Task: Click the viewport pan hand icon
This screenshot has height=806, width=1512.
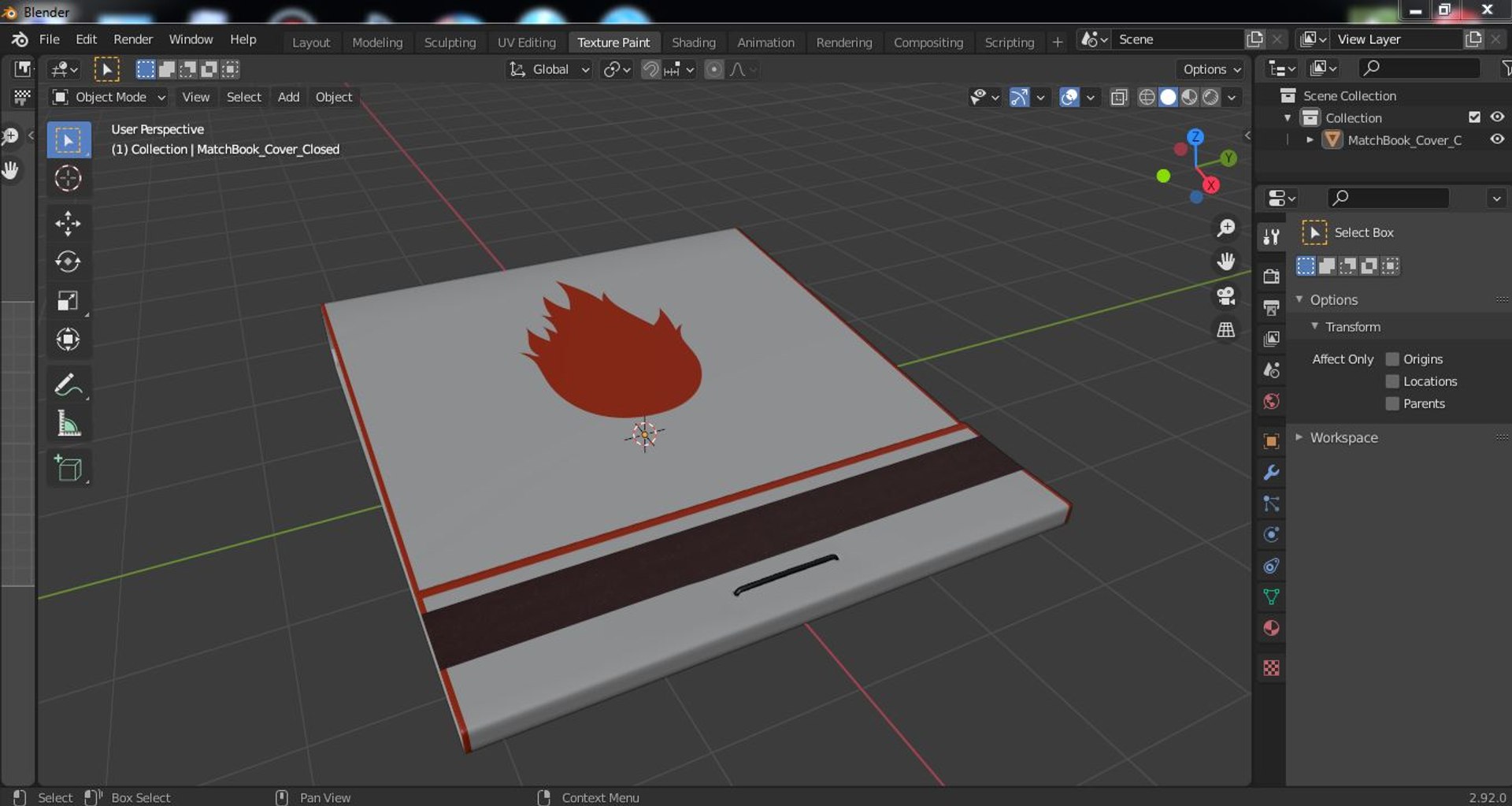Action: (x=1226, y=262)
